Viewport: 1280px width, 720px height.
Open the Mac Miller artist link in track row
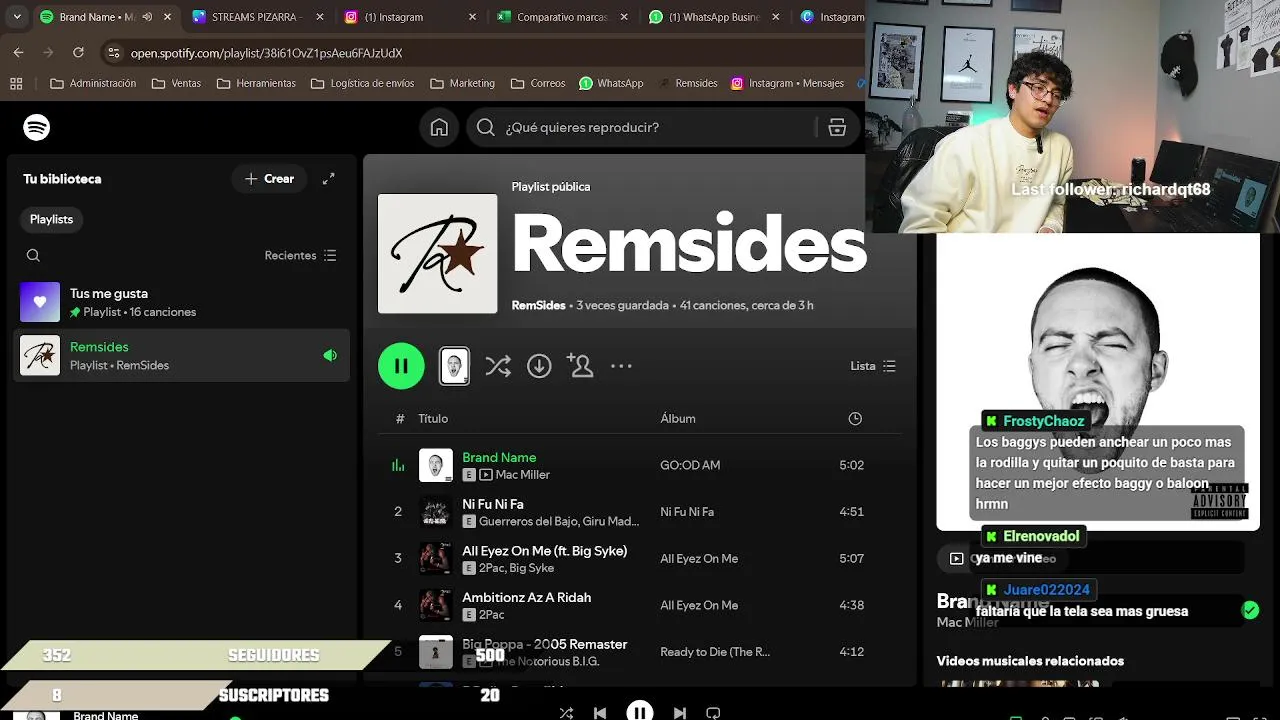(523, 475)
